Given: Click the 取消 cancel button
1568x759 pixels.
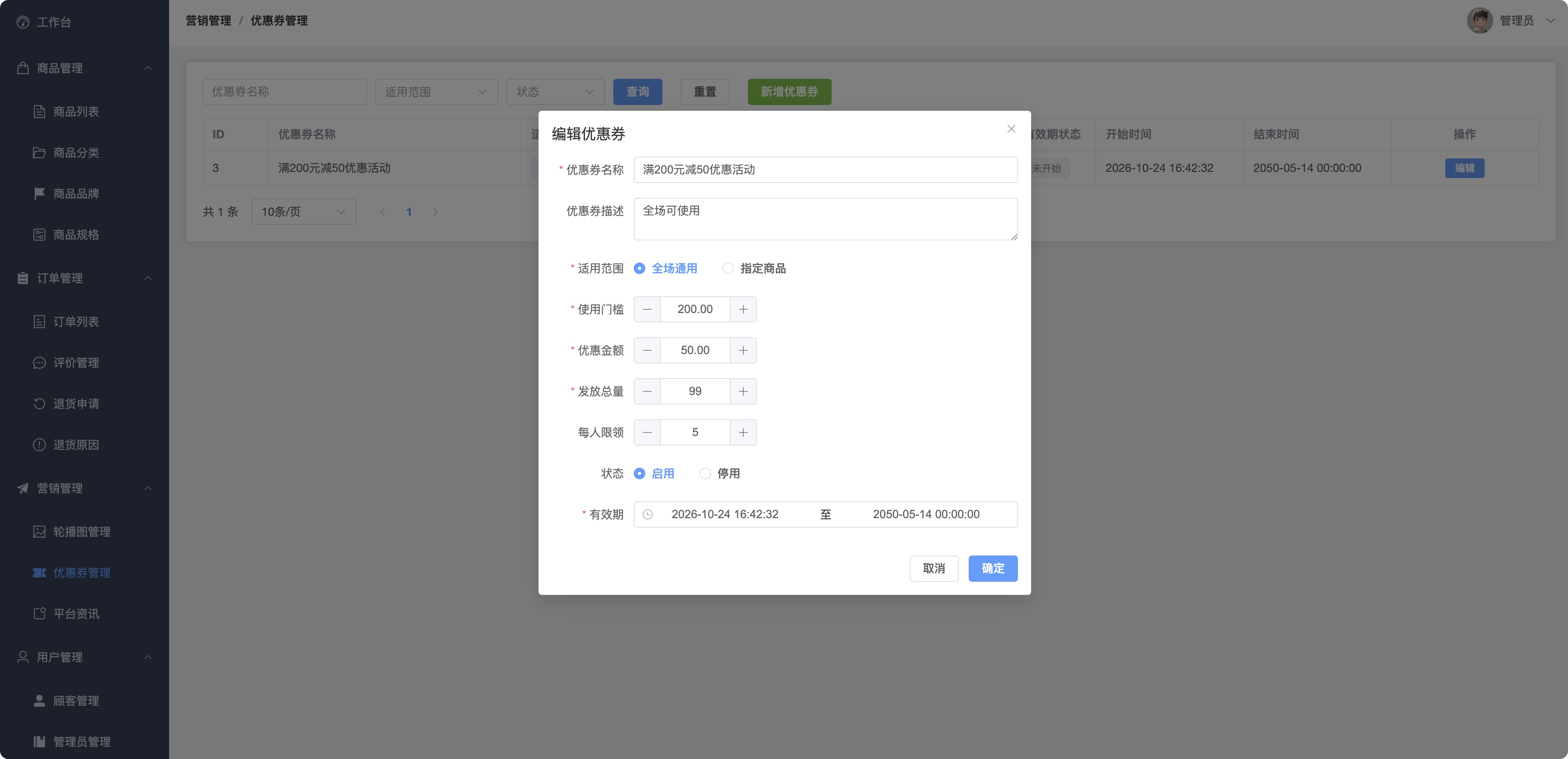Looking at the screenshot, I should click(x=934, y=569).
